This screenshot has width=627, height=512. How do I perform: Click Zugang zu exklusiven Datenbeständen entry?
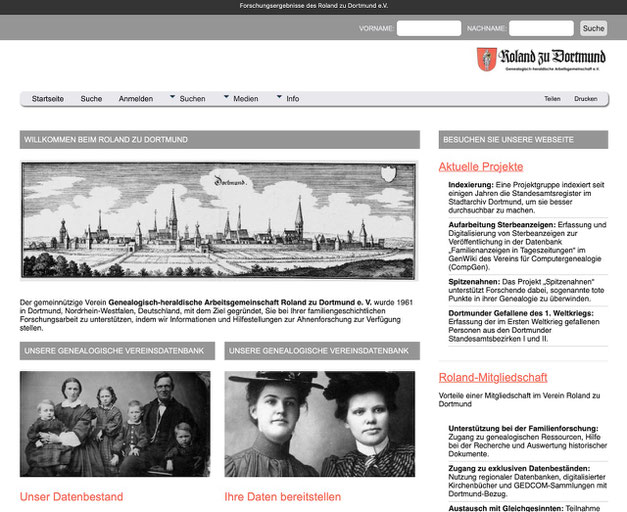(x=528, y=481)
